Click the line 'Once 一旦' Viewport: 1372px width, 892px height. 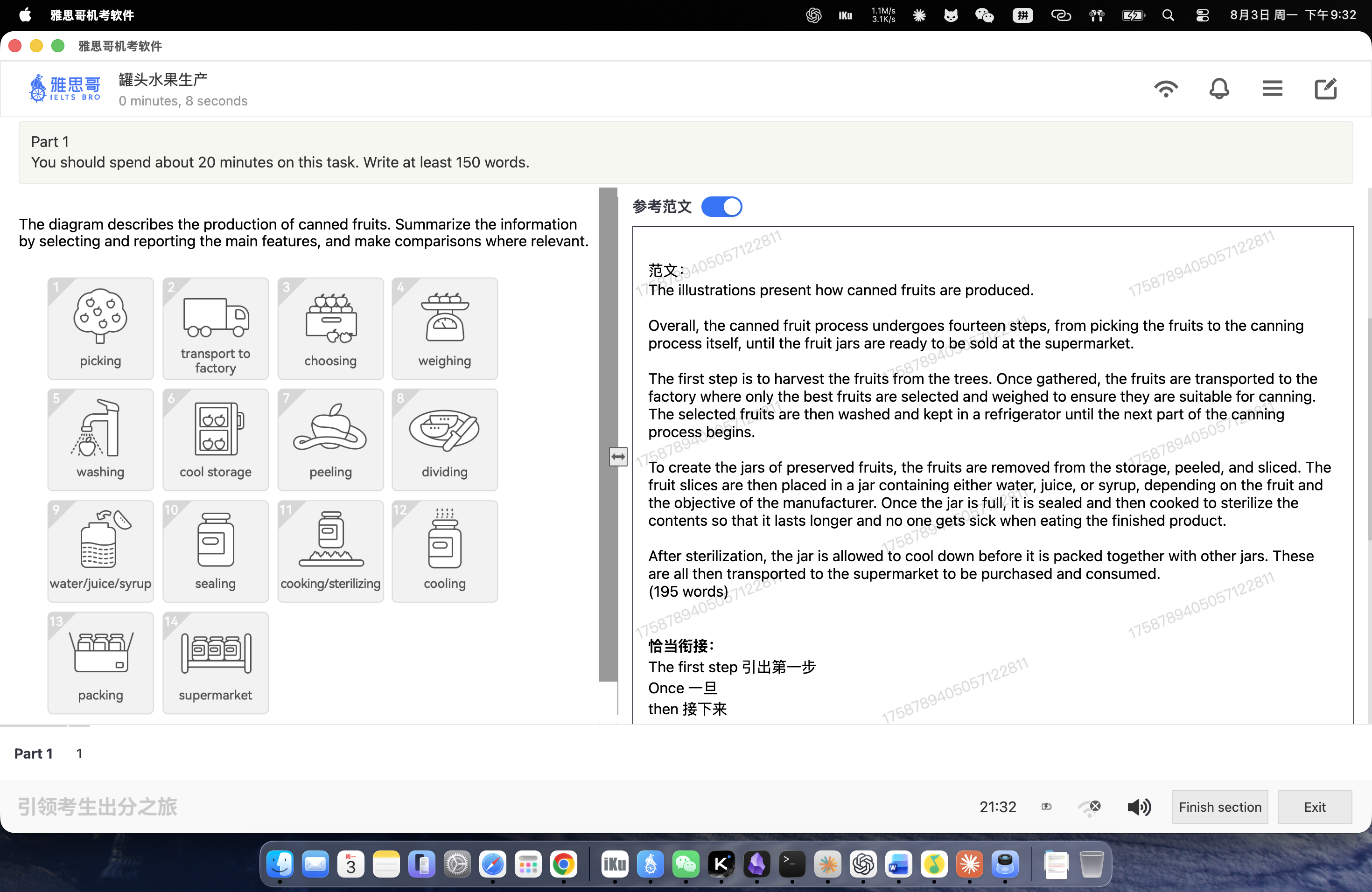(683, 688)
